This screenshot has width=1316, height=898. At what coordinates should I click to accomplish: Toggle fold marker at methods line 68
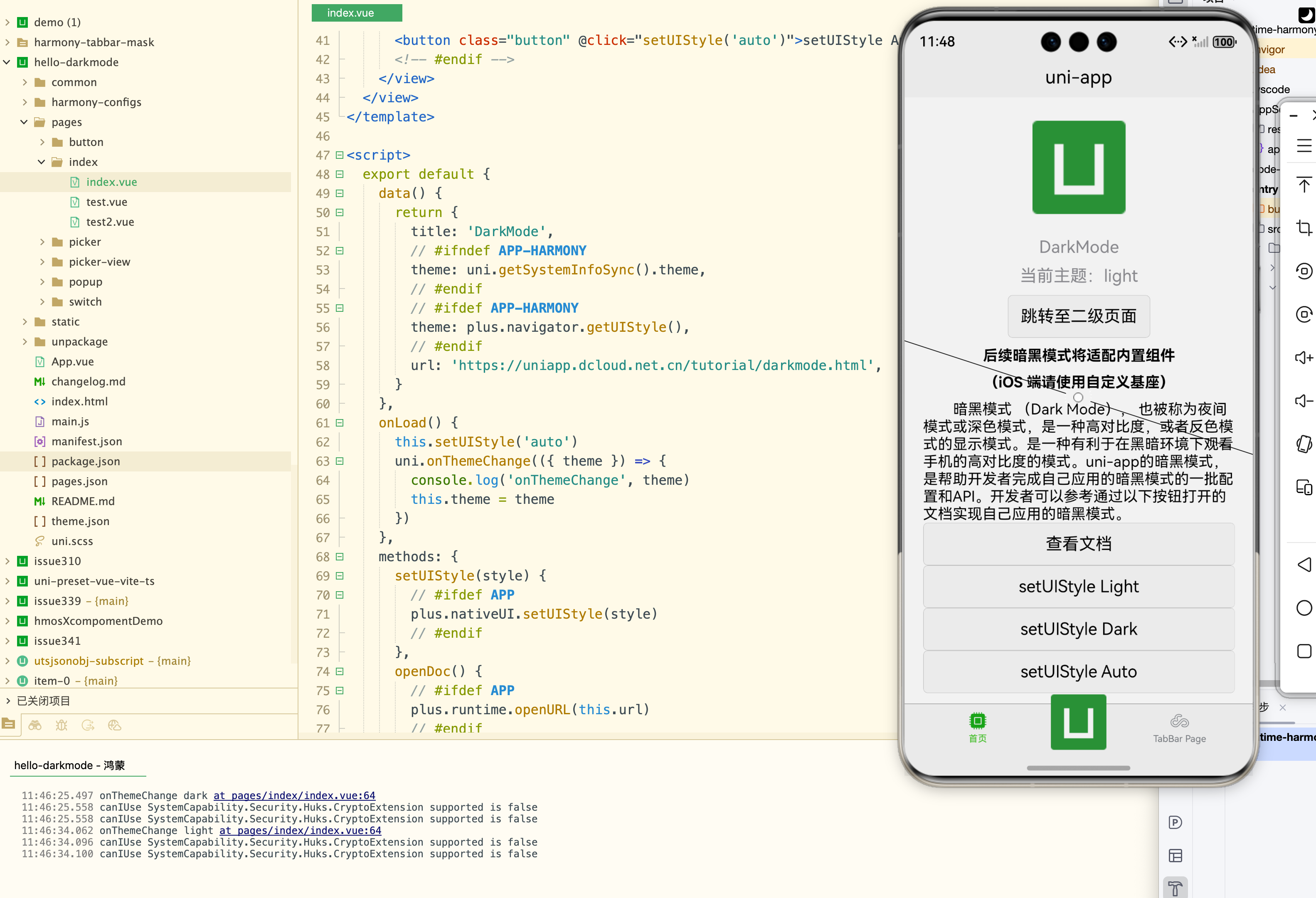340,557
